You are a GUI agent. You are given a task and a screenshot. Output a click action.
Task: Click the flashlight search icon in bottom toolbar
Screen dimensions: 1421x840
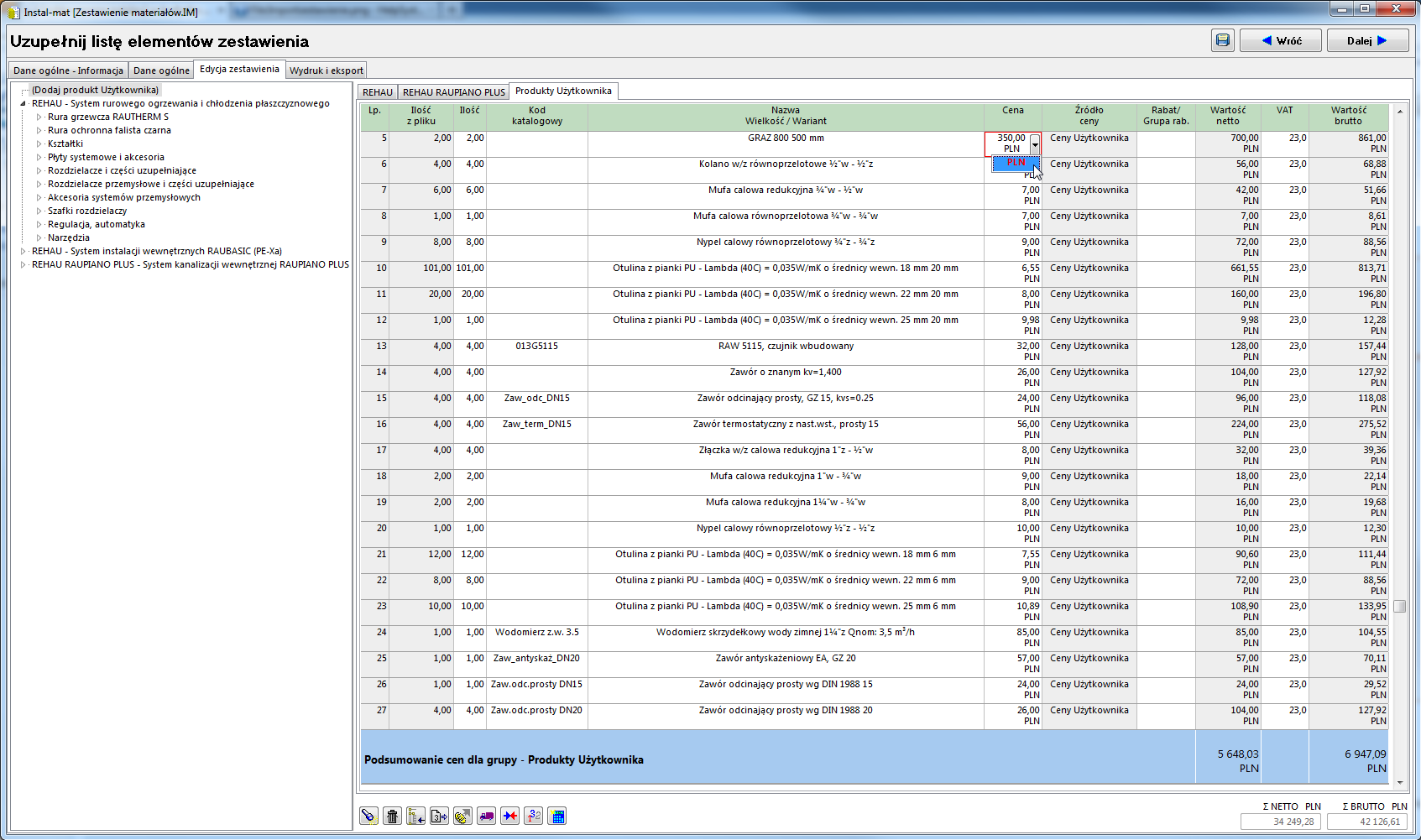tap(368, 816)
